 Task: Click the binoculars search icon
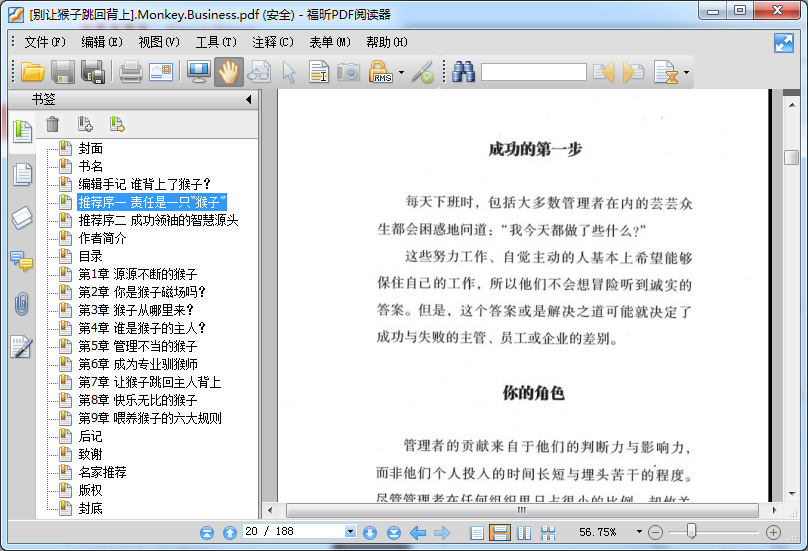(463, 72)
